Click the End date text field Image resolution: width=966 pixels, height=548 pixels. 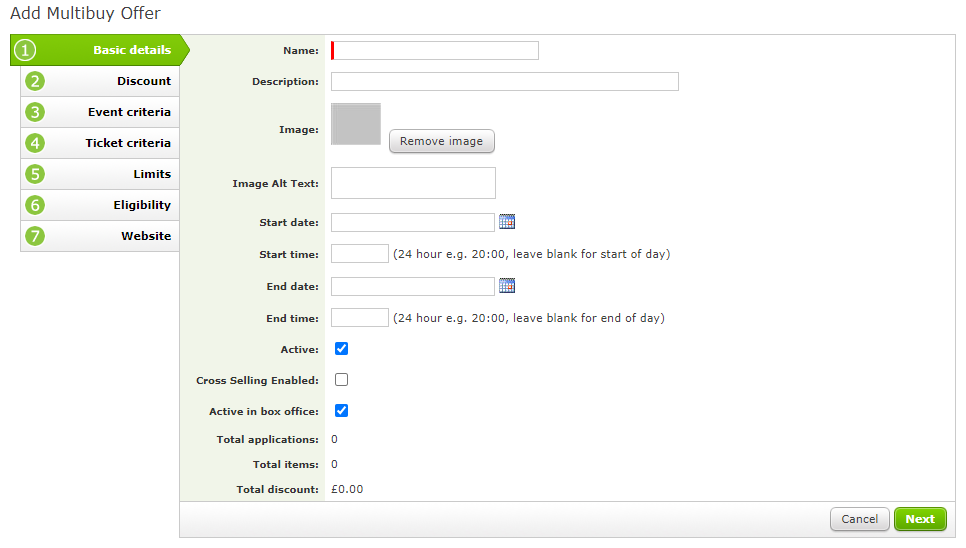click(x=413, y=286)
